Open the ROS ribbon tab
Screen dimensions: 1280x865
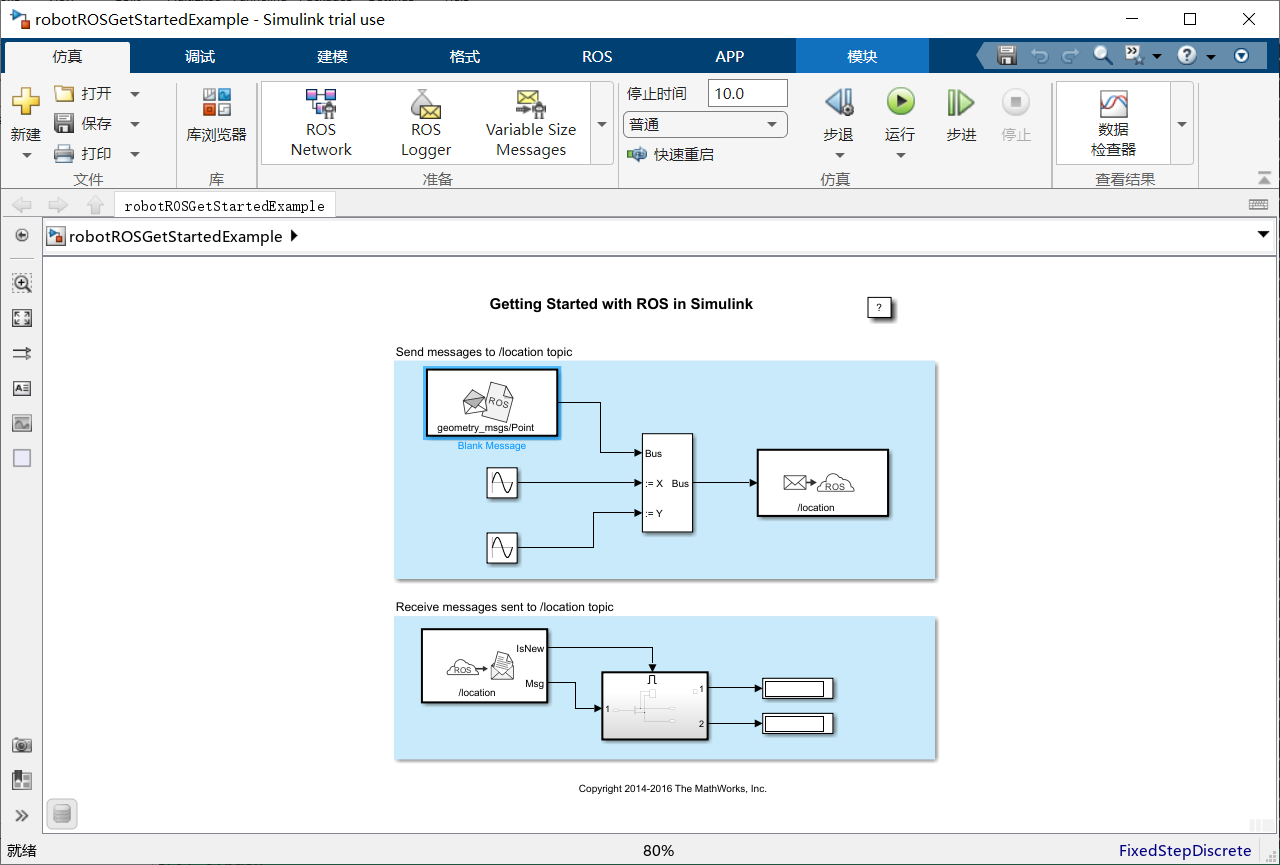pos(597,57)
